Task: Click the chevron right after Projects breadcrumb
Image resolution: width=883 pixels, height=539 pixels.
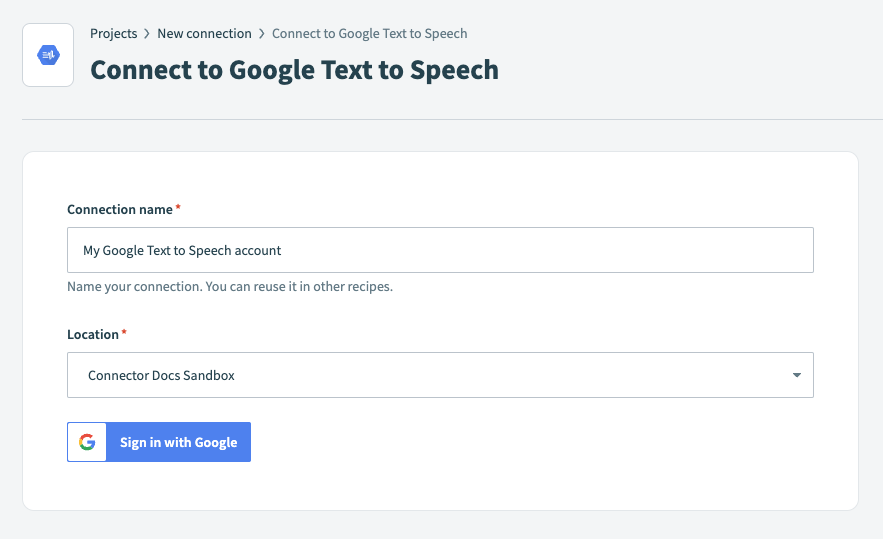Action: point(147,34)
